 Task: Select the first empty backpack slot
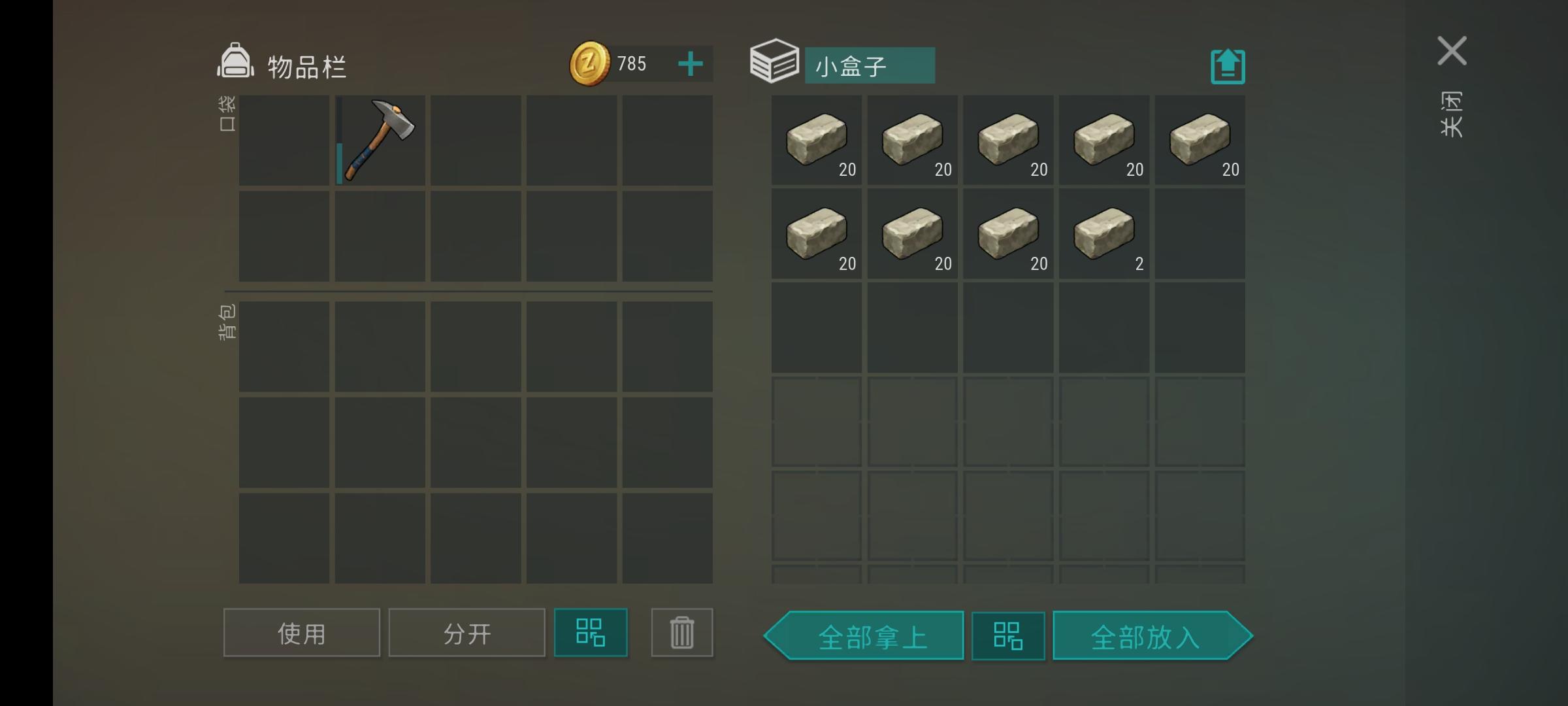tap(284, 346)
